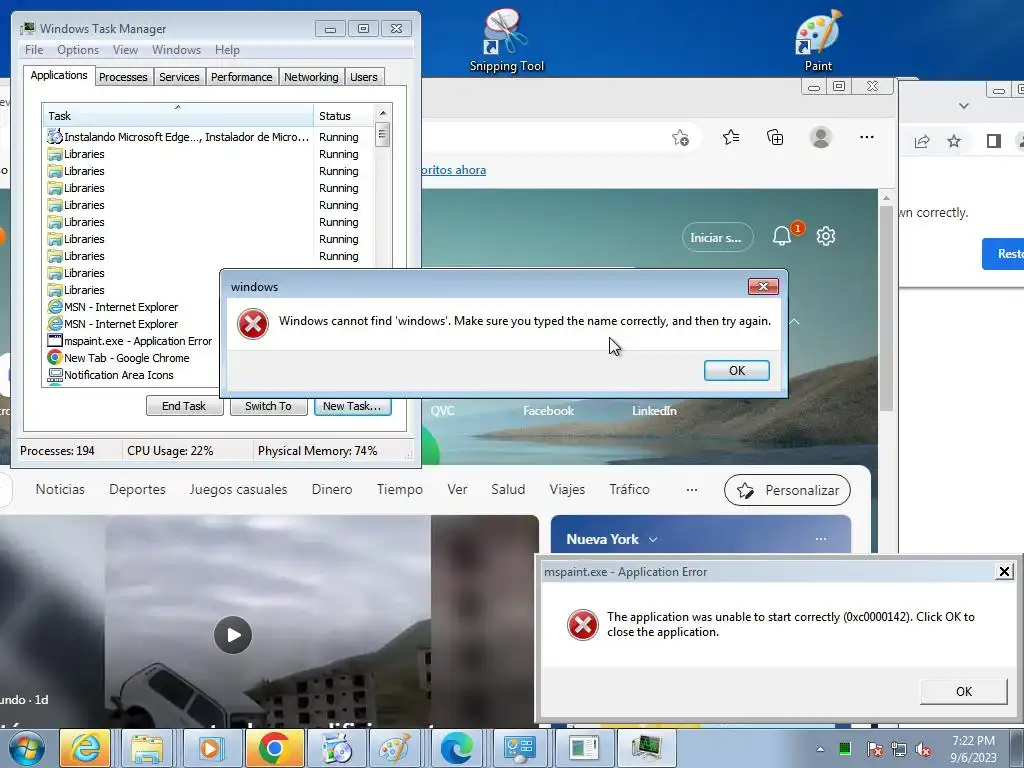Launch Windows Media Player from taskbar
Screen dimensions: 1024x768
point(211,748)
